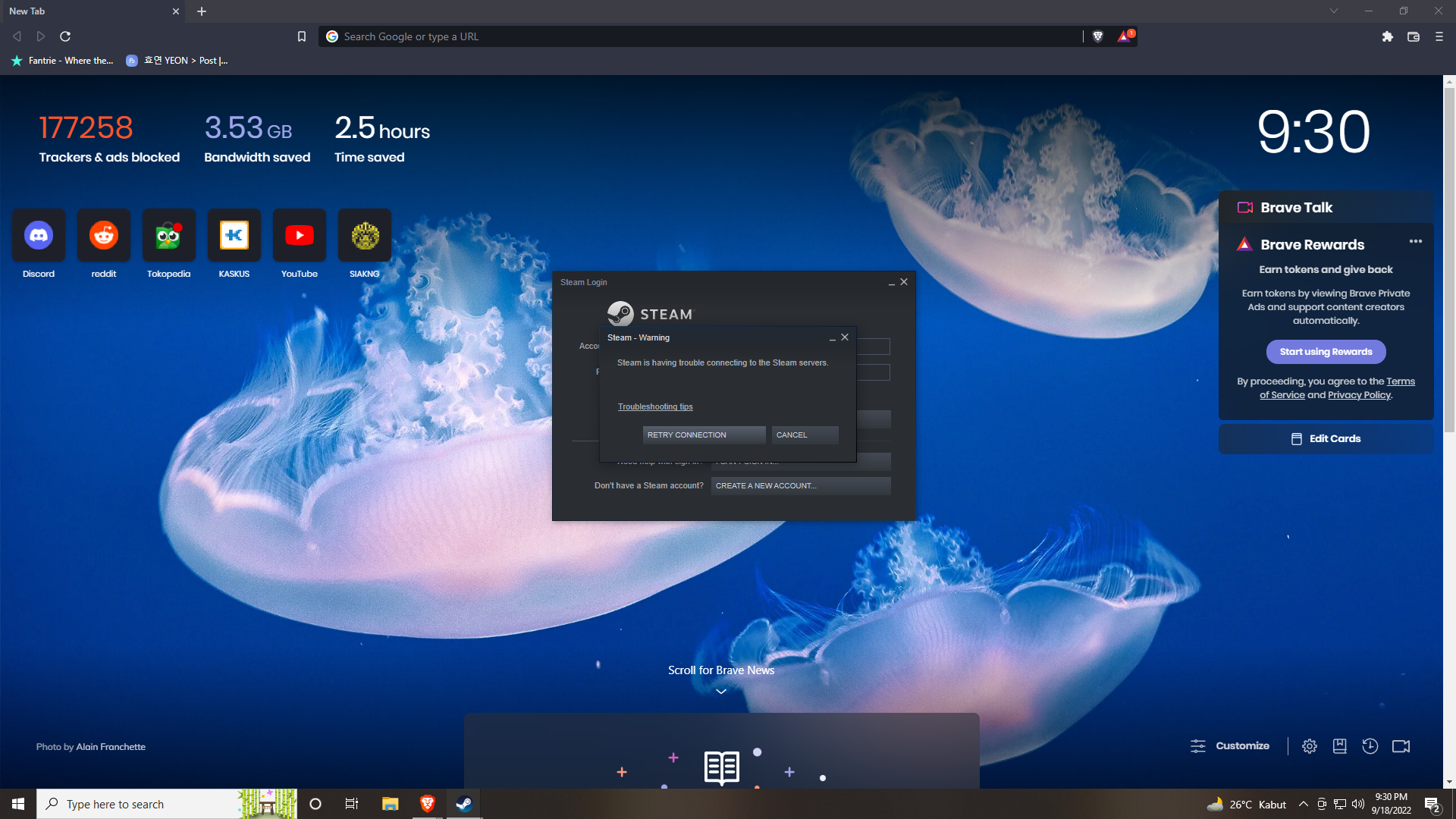1456x819 pixels.
Task: Open new tab page settings gear
Action: tap(1310, 746)
